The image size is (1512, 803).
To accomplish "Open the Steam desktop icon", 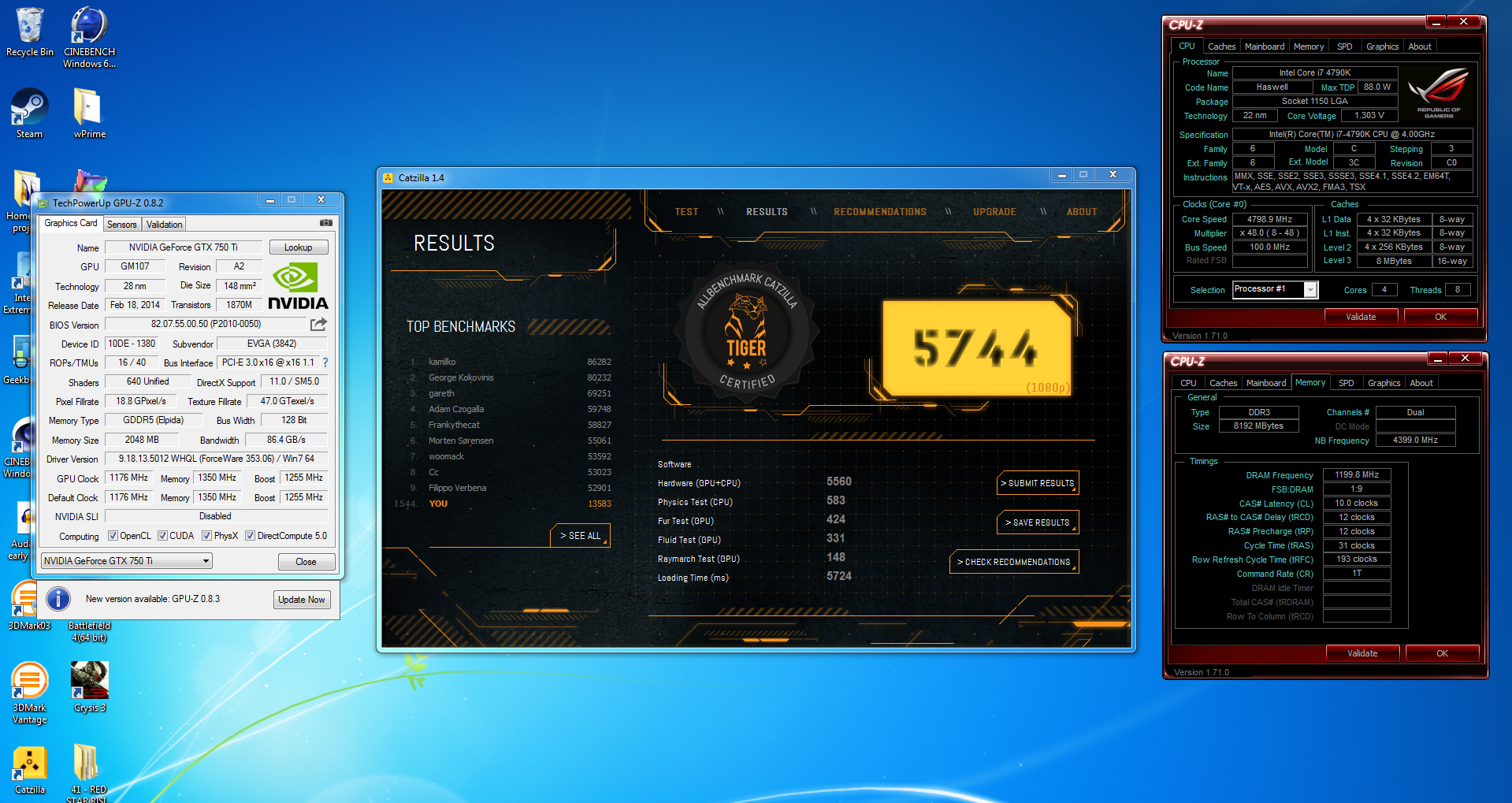I will pyautogui.click(x=29, y=113).
